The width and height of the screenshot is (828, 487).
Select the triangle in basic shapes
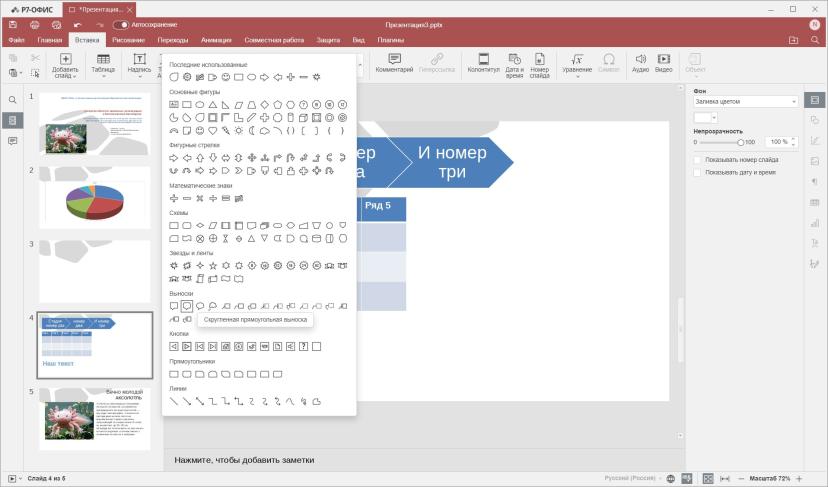click(x=213, y=105)
